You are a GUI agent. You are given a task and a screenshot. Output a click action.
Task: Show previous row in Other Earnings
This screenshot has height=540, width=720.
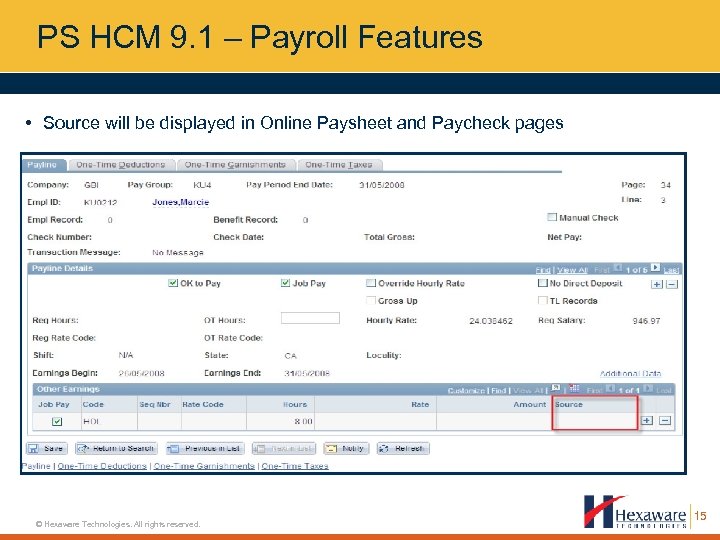tap(610, 389)
